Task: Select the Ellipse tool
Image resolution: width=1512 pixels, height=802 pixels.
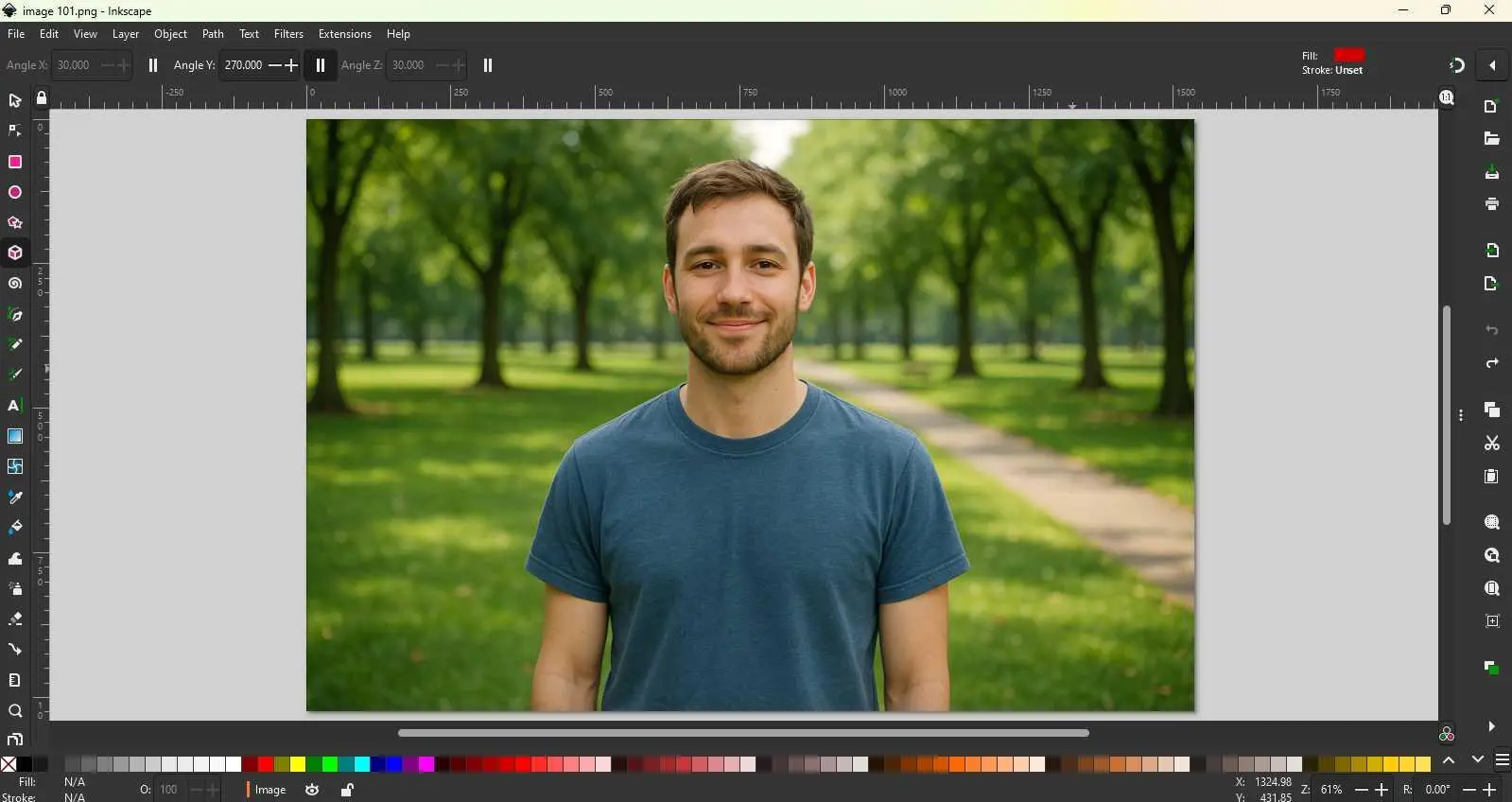Action: pyautogui.click(x=15, y=192)
